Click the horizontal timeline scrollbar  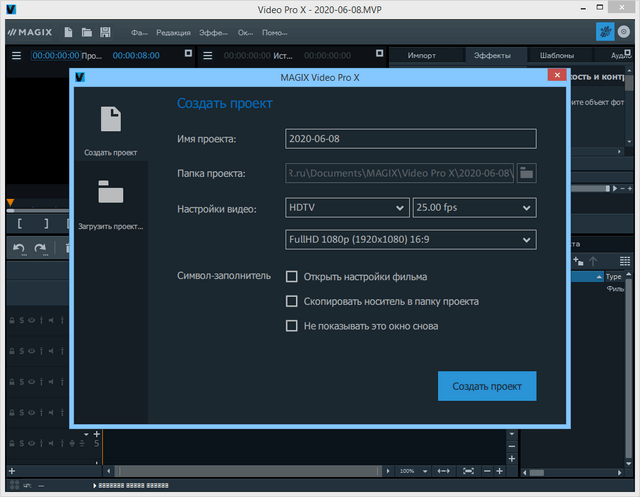pyautogui.click(x=249, y=471)
